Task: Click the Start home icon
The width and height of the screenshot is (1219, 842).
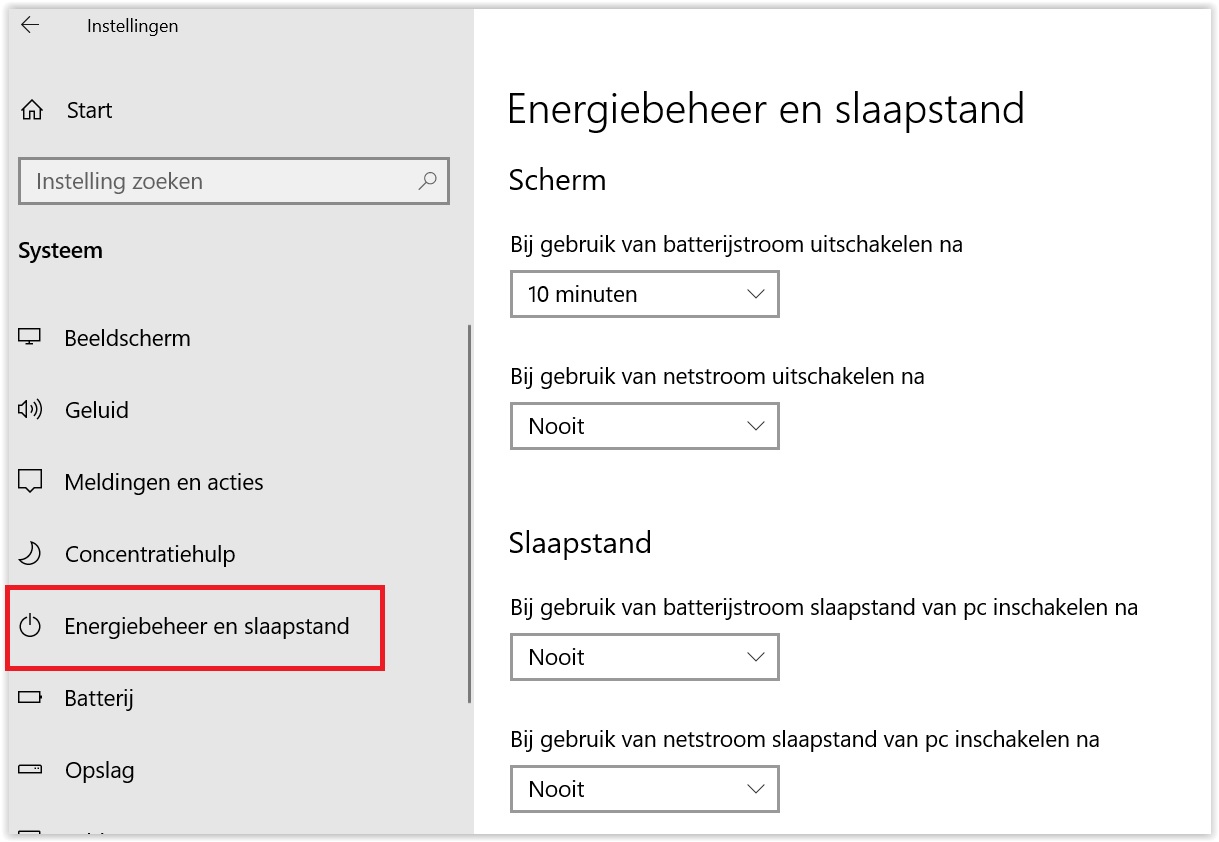Action: tap(32, 110)
